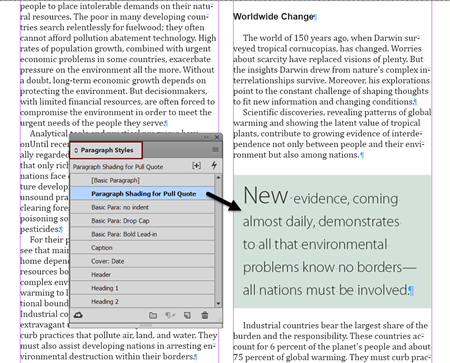Click the Create New Style plus icon
This screenshot has width=450, height=363.
pyautogui.click(x=197, y=166)
